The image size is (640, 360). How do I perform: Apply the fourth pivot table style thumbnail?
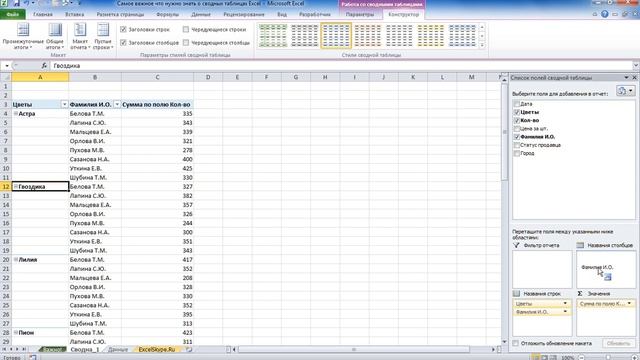point(367,36)
